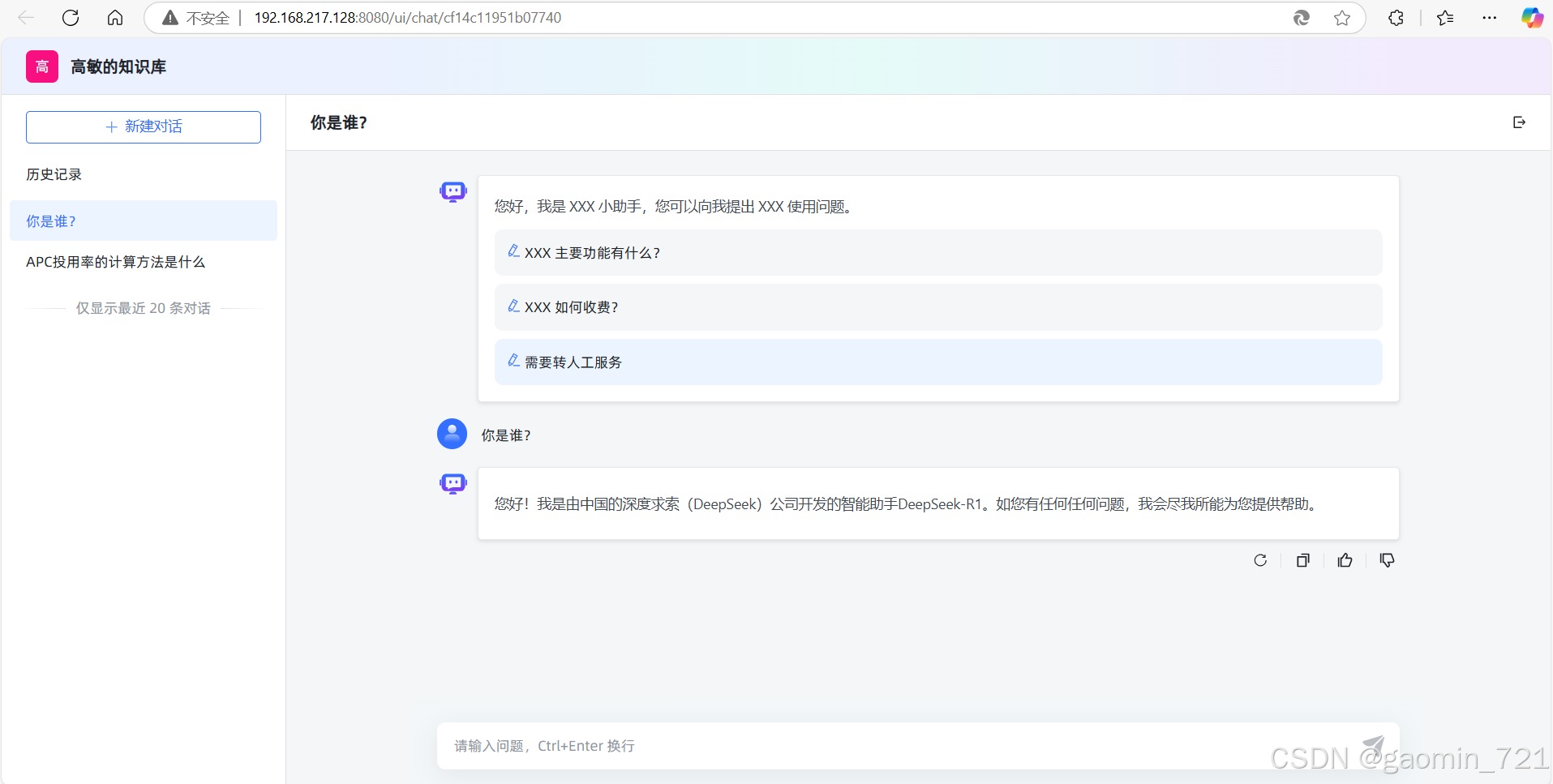This screenshot has height=784, width=1553.
Task: Open browser extensions puzzle icon
Action: tap(1396, 18)
